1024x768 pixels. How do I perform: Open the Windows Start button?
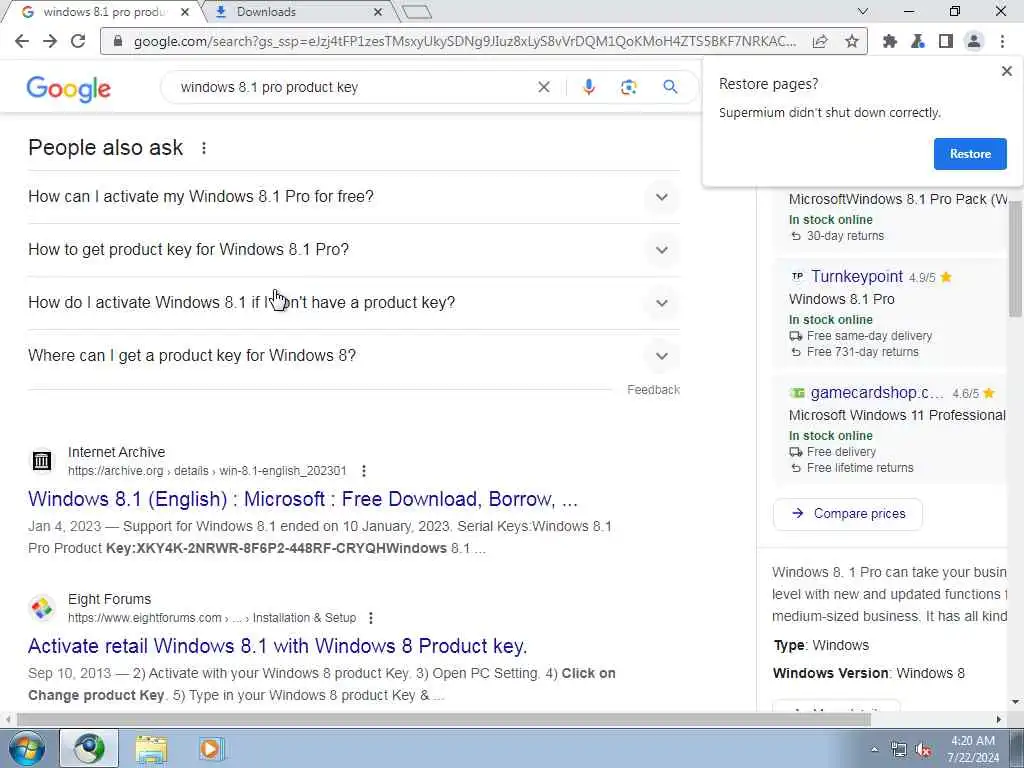coord(27,748)
